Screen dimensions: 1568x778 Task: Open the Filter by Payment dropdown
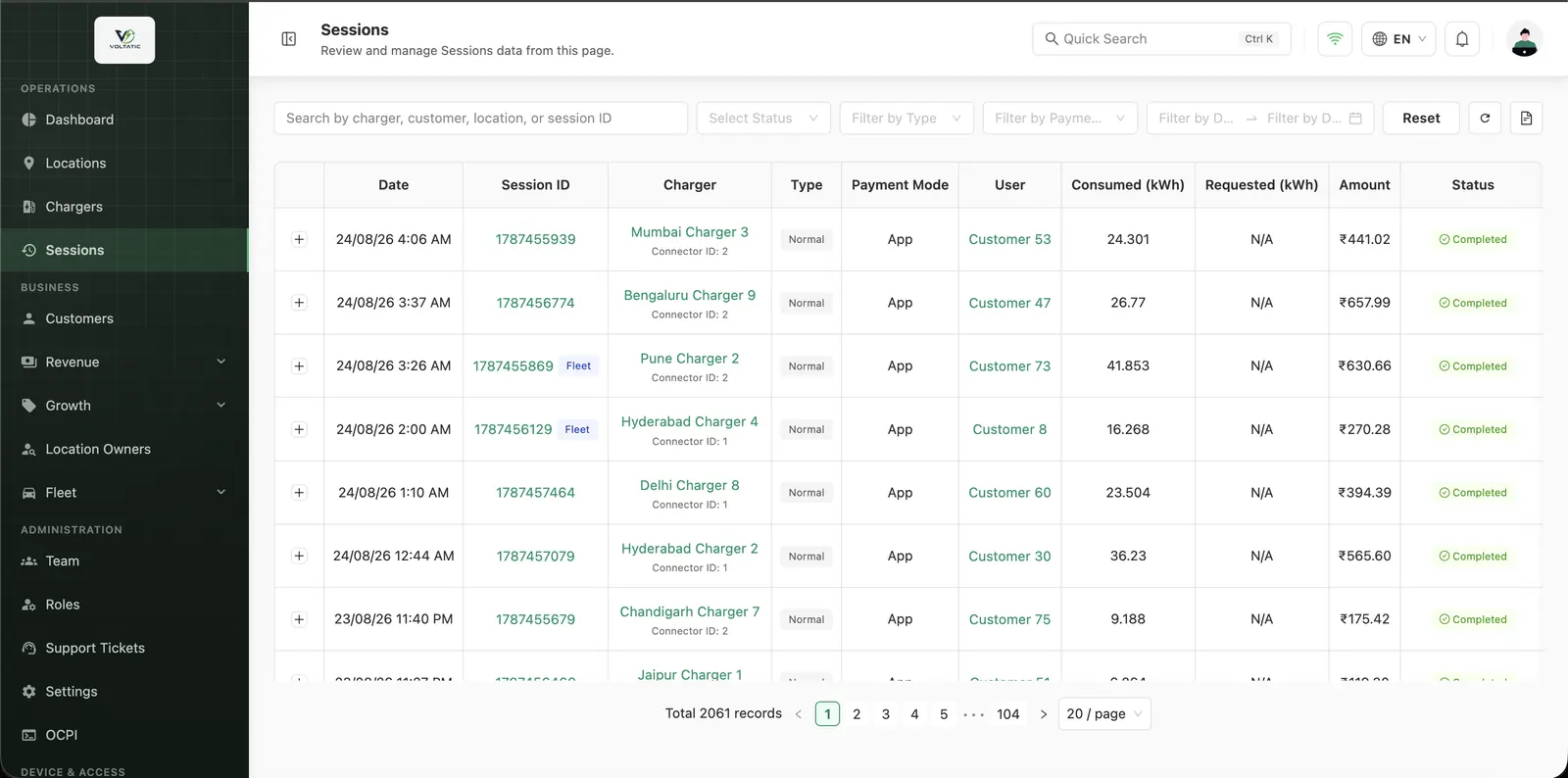[x=1059, y=119]
